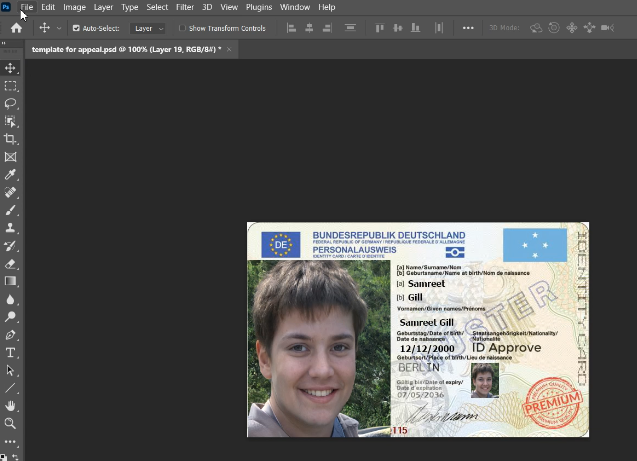Open the Layer auto-select dropdown

click(x=148, y=28)
